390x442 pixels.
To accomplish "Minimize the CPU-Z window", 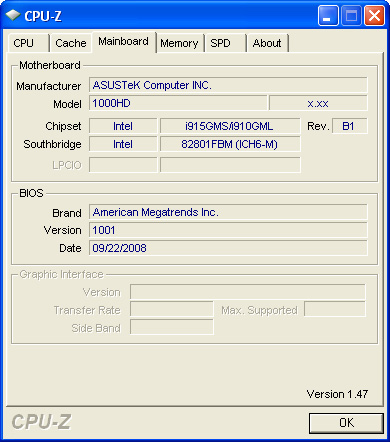I will [328, 16].
